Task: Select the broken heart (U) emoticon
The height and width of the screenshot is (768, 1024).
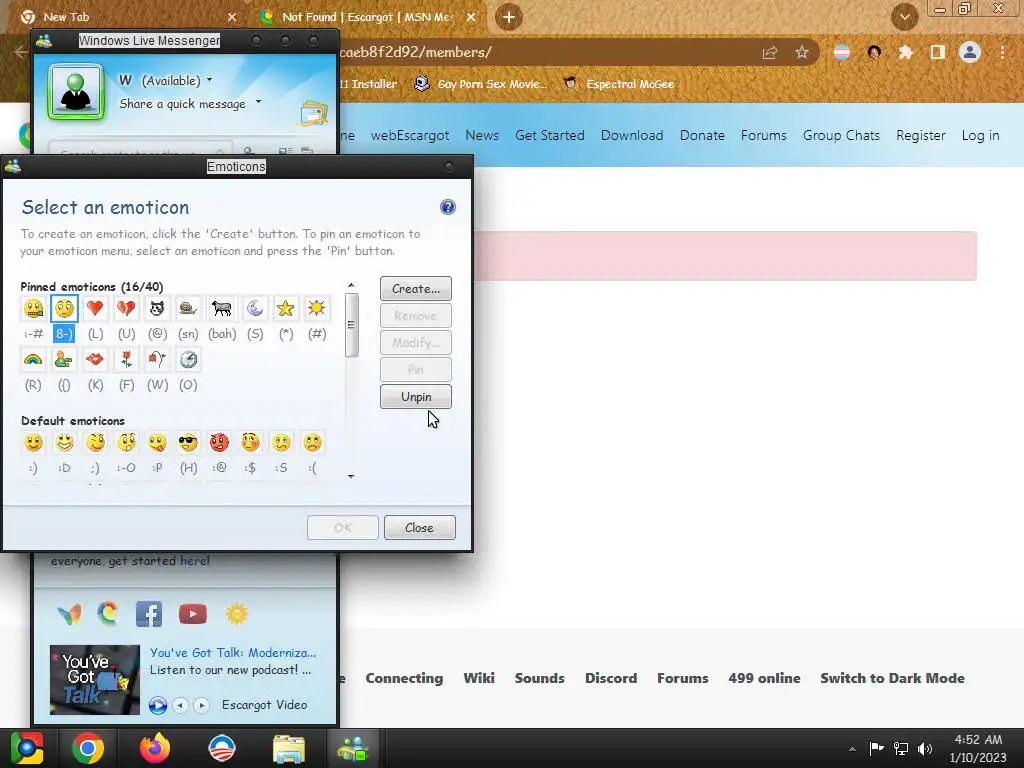Action: click(x=126, y=308)
